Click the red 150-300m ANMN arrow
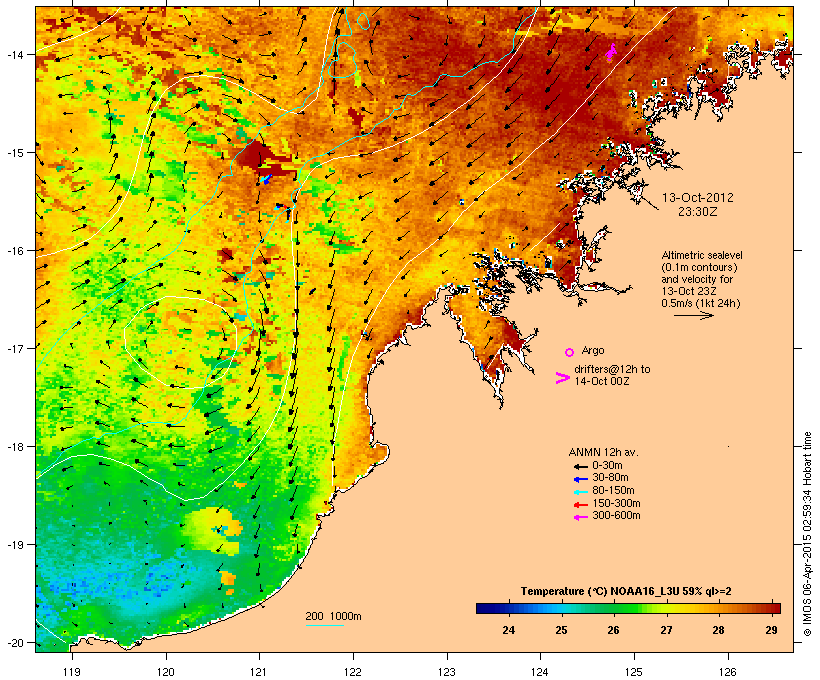The height and width of the screenshot is (680, 820). click(x=580, y=504)
